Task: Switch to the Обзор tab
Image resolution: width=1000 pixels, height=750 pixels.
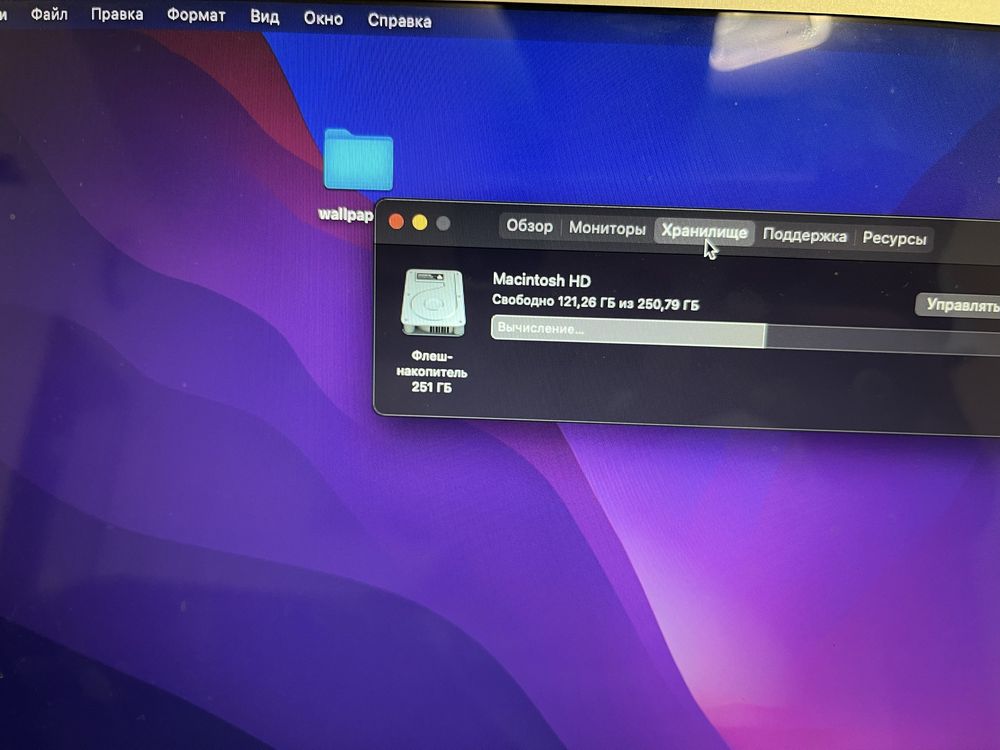Action: (x=529, y=226)
